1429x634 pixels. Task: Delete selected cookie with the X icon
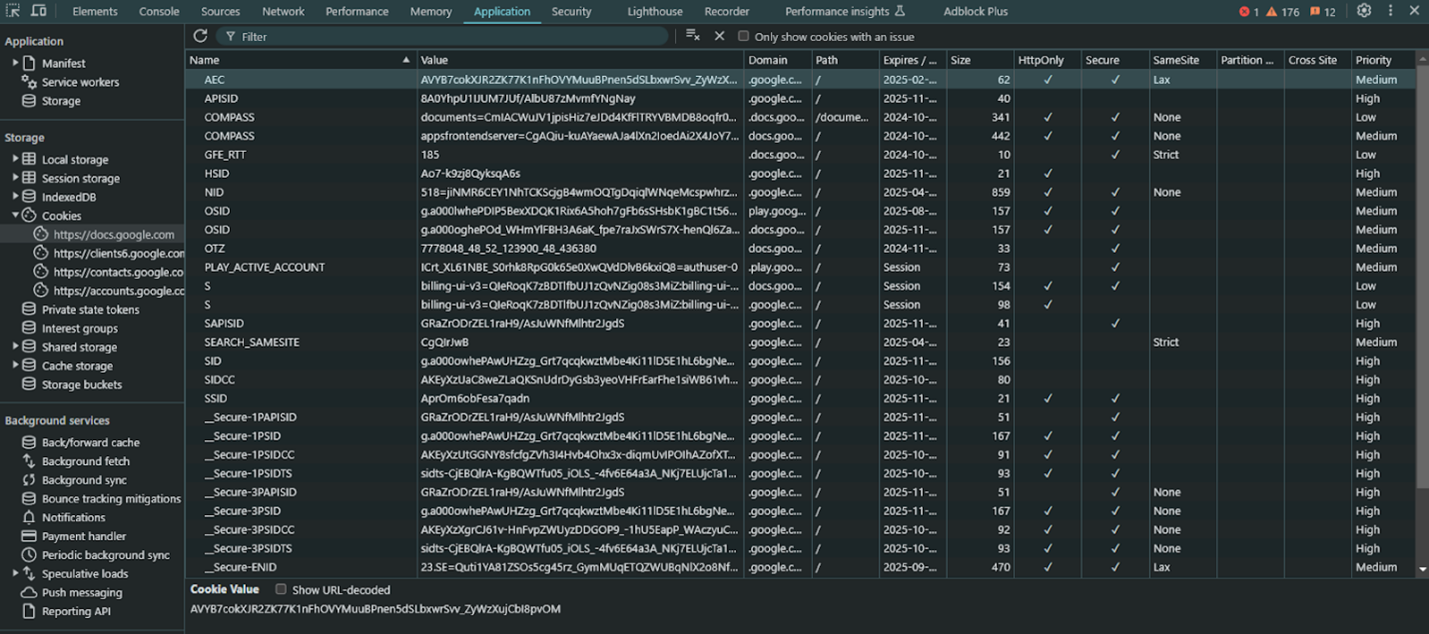[x=719, y=36]
